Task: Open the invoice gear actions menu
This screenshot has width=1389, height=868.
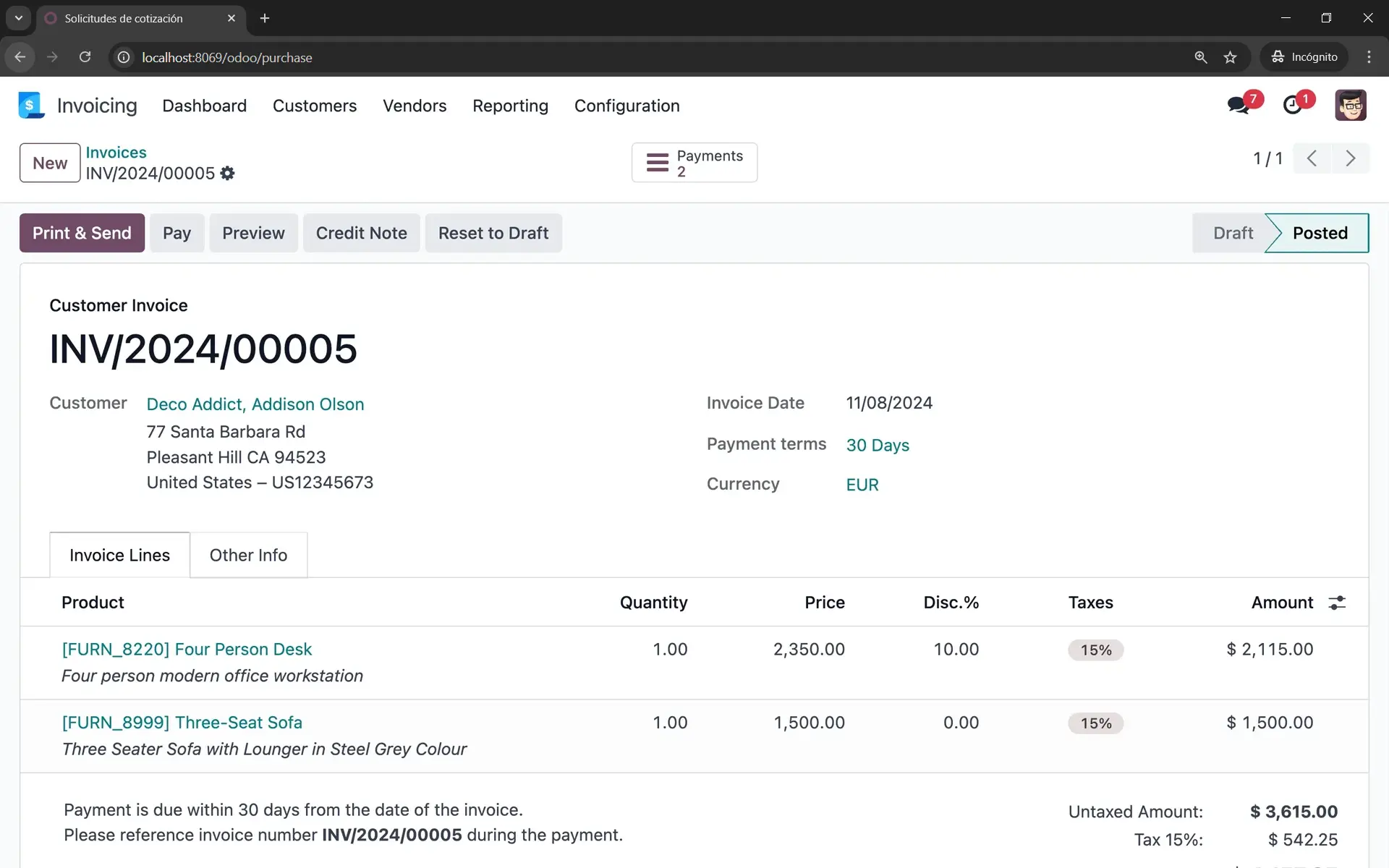Action: [227, 174]
